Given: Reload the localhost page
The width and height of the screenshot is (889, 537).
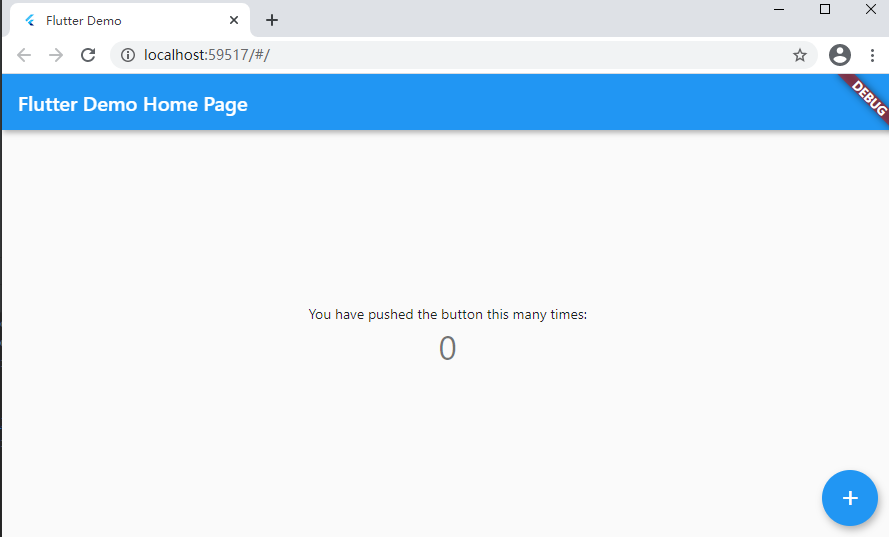Looking at the screenshot, I should pyautogui.click(x=88, y=55).
